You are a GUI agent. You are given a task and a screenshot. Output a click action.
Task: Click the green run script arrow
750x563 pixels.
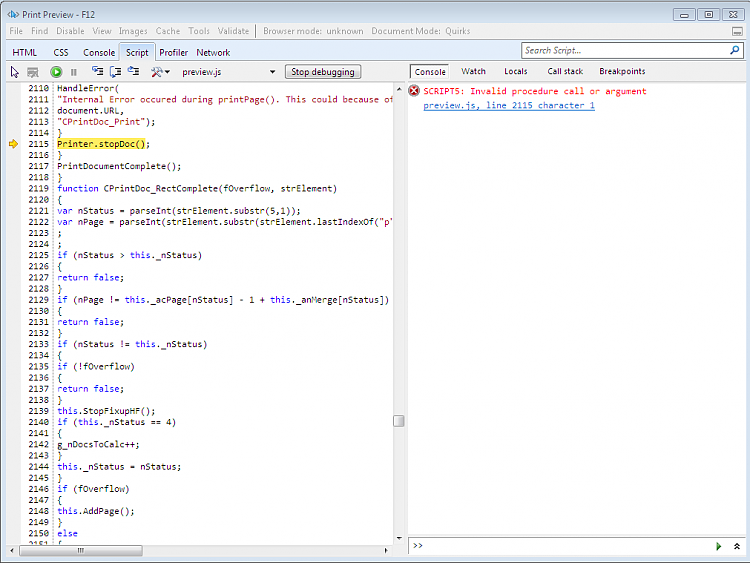718,546
